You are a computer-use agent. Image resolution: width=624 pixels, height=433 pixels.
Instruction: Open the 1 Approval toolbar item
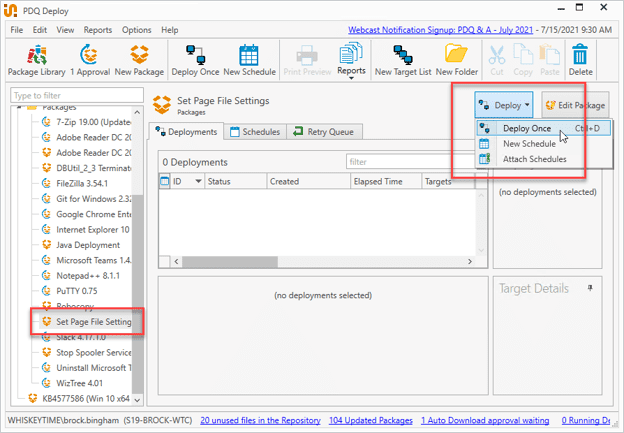click(x=90, y=60)
